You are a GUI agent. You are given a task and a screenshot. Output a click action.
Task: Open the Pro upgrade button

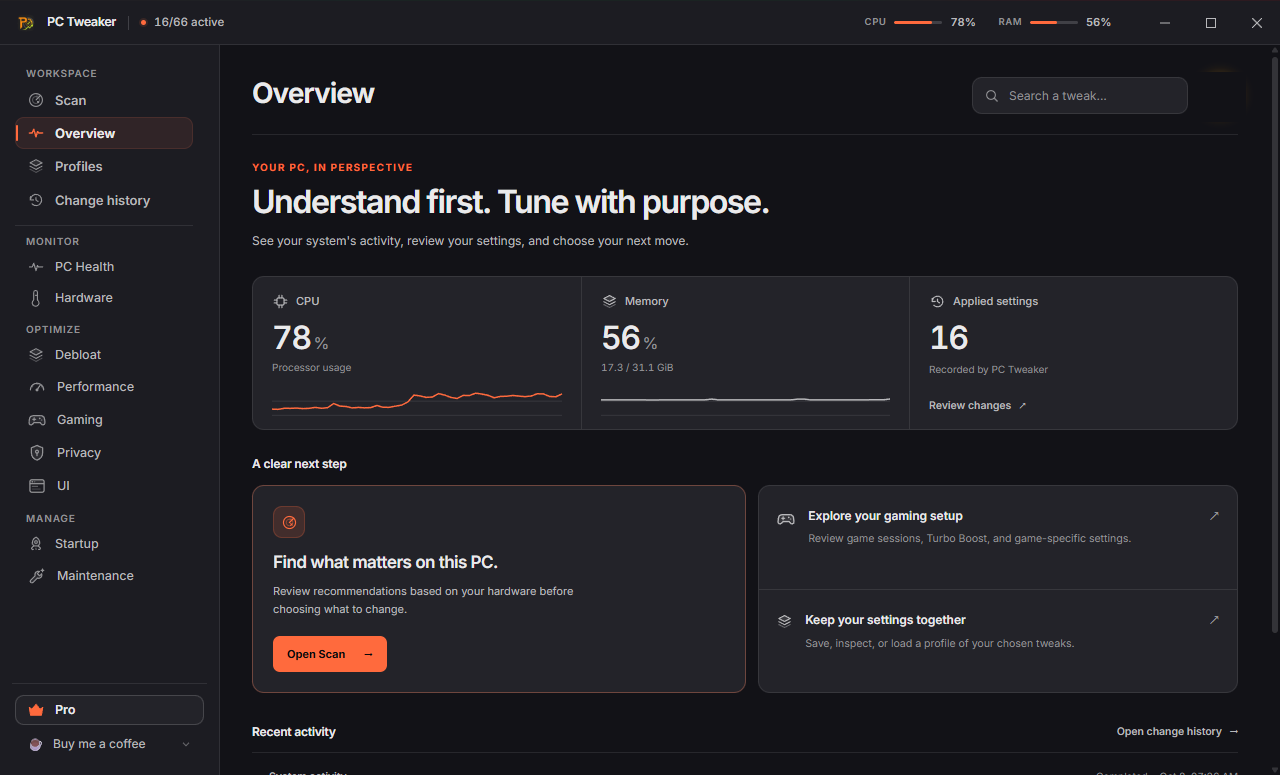[x=109, y=710]
